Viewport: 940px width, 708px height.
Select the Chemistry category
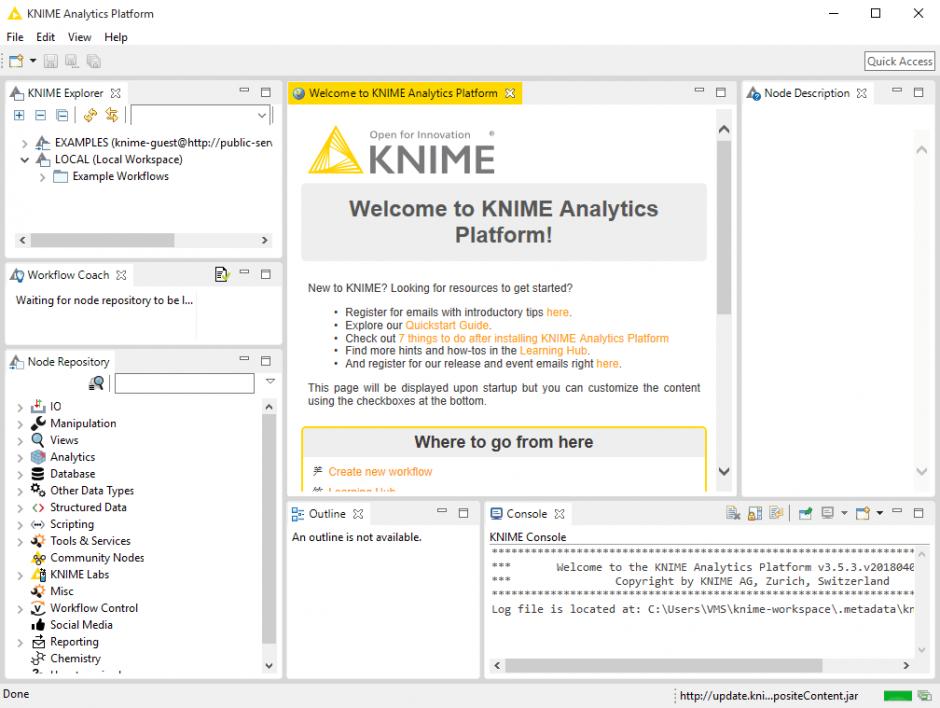[76, 658]
